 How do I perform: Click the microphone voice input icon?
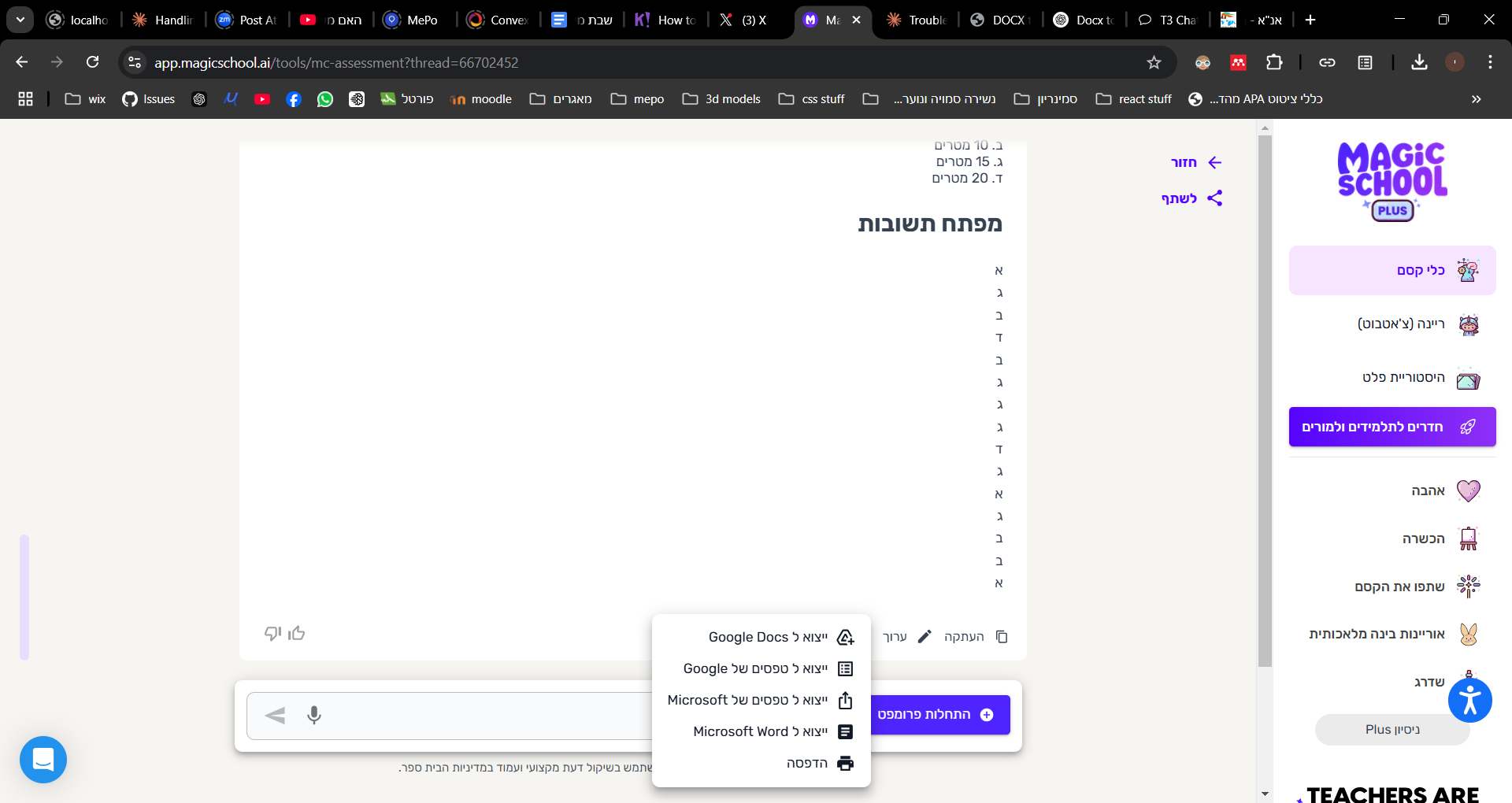point(314,715)
